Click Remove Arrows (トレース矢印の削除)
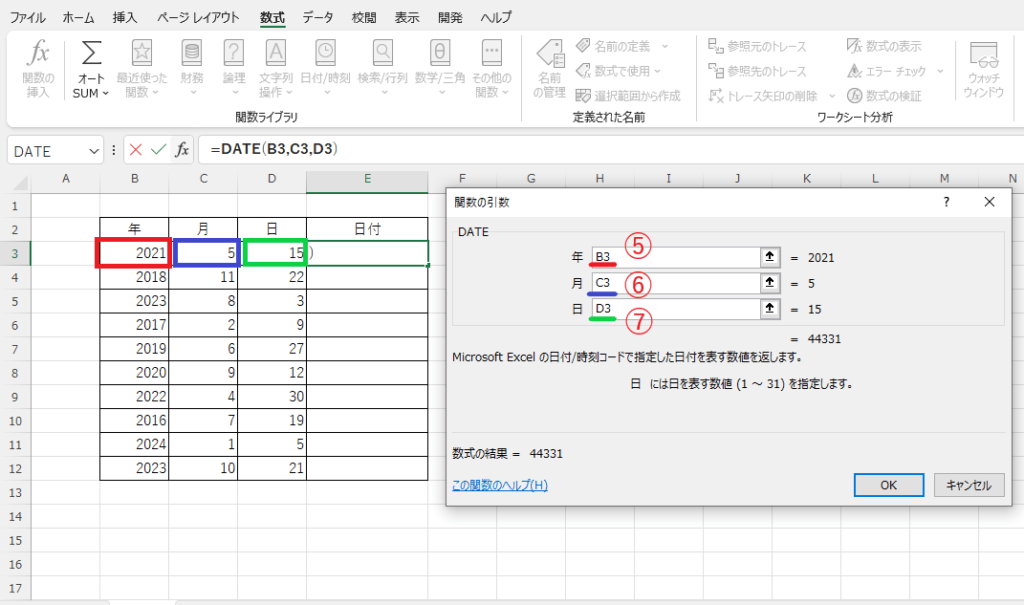The image size is (1024, 605). (763, 95)
